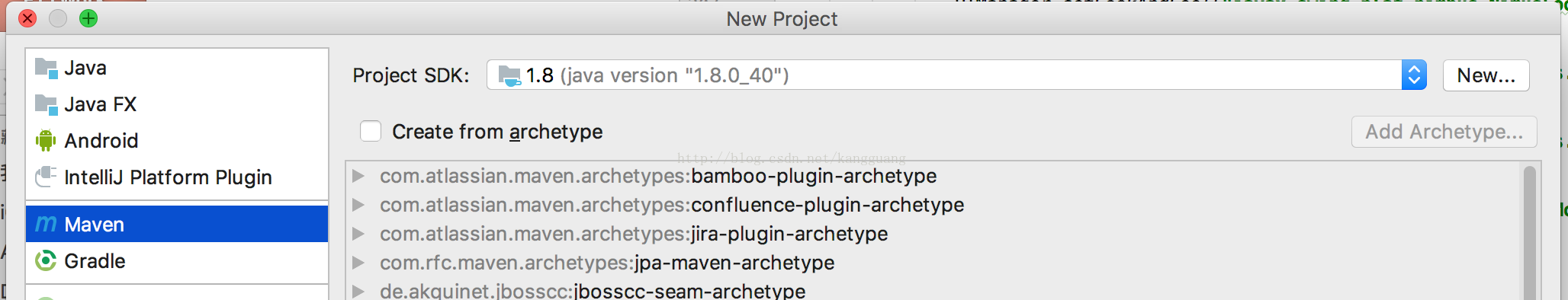Select the Gradle circular icon
Image resolution: width=1568 pixels, height=300 pixels.
[x=46, y=261]
